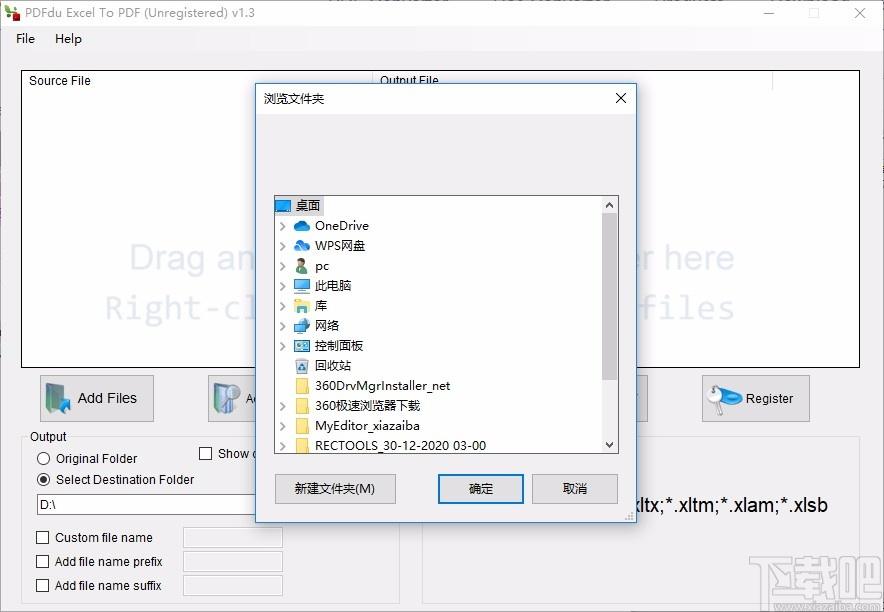Click the Output File column header
Screen dimensions: 884x612
pos(409,80)
